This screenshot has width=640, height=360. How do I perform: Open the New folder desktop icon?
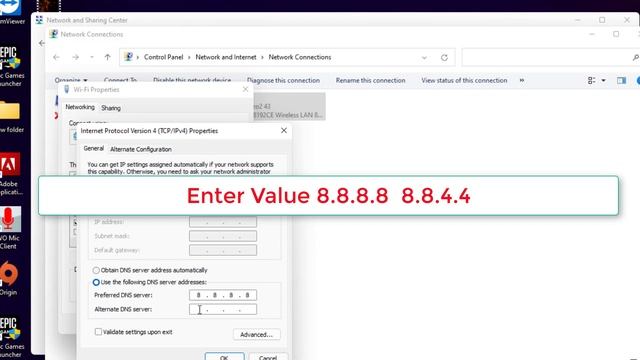[11, 116]
